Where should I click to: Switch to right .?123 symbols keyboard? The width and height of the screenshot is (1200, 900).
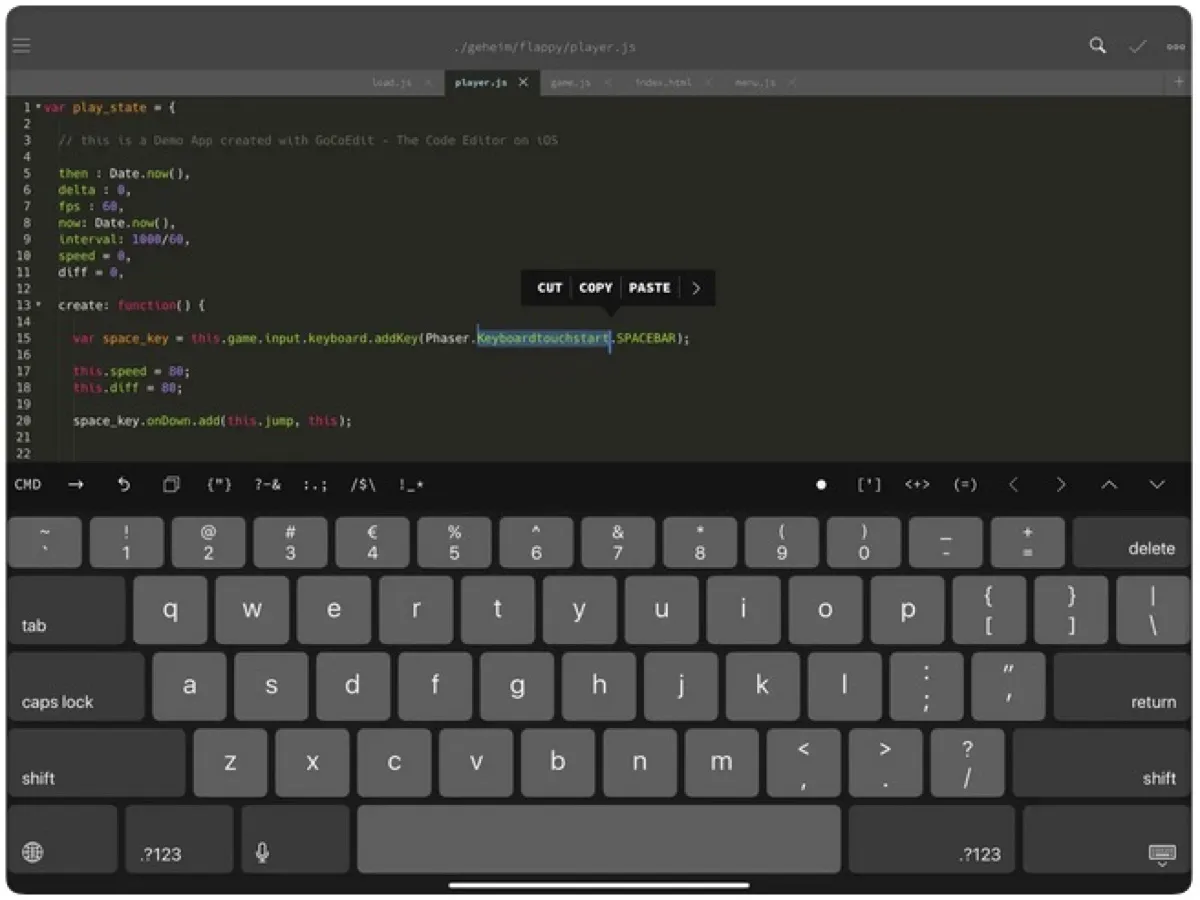point(932,839)
